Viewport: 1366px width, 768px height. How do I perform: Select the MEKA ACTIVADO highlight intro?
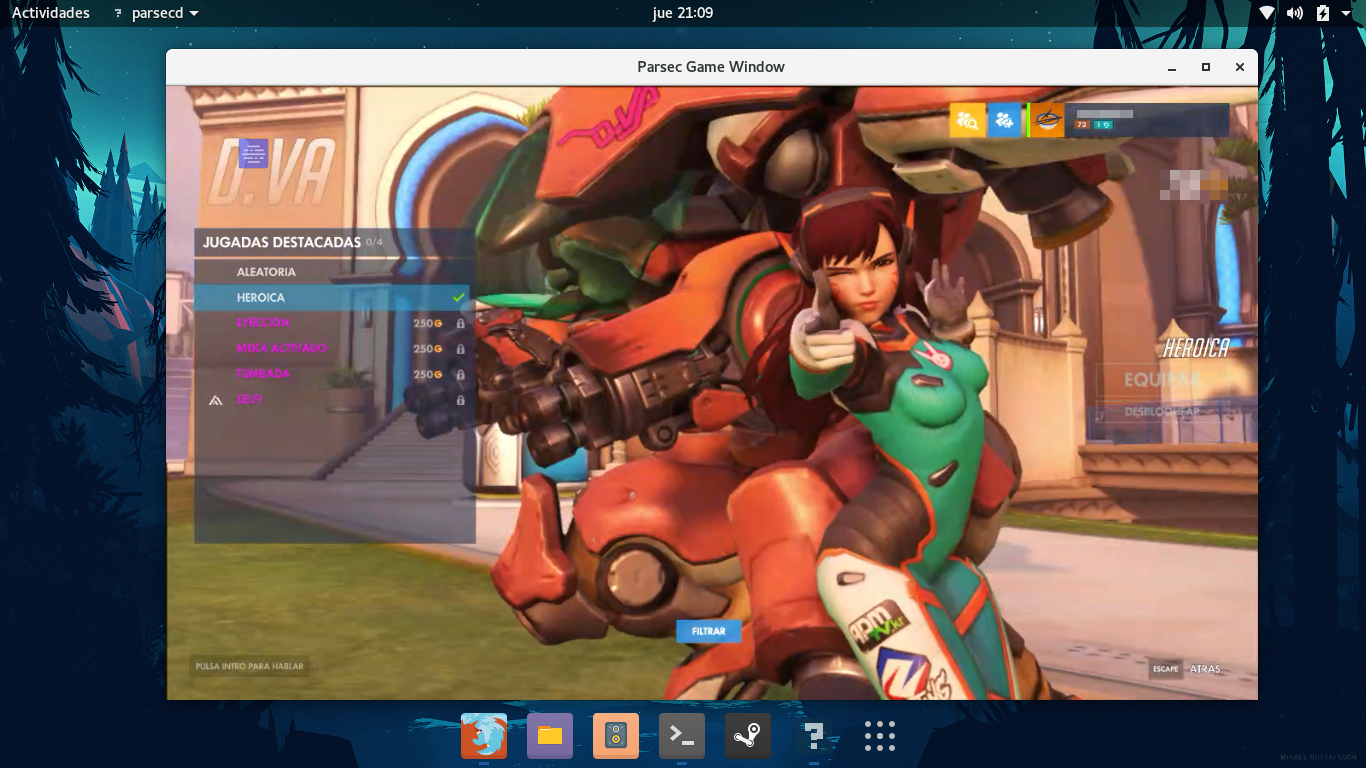(334, 348)
